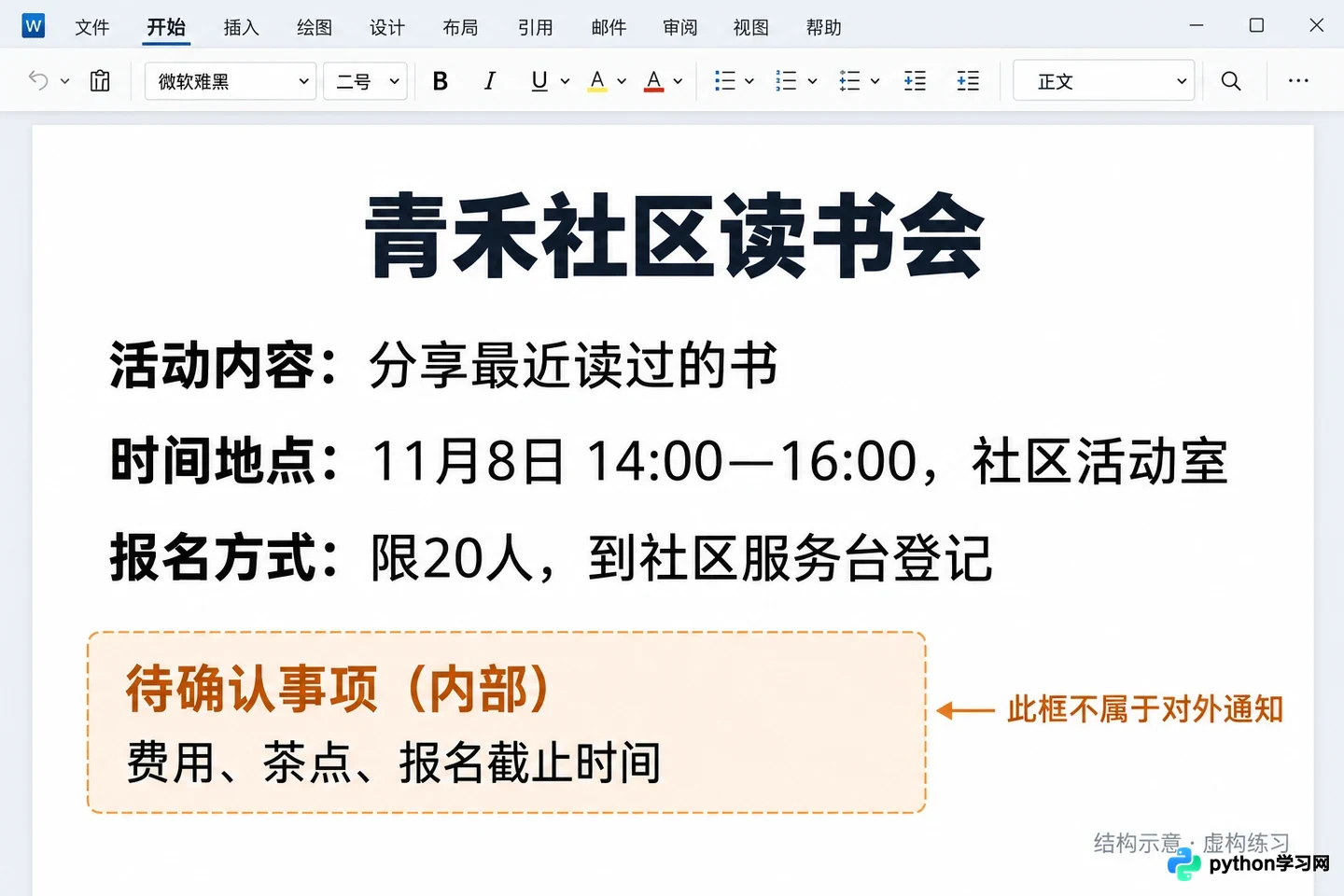This screenshot has width=1344, height=896.
Task: Open the search magnifier tool
Action: pyautogui.click(x=1231, y=81)
